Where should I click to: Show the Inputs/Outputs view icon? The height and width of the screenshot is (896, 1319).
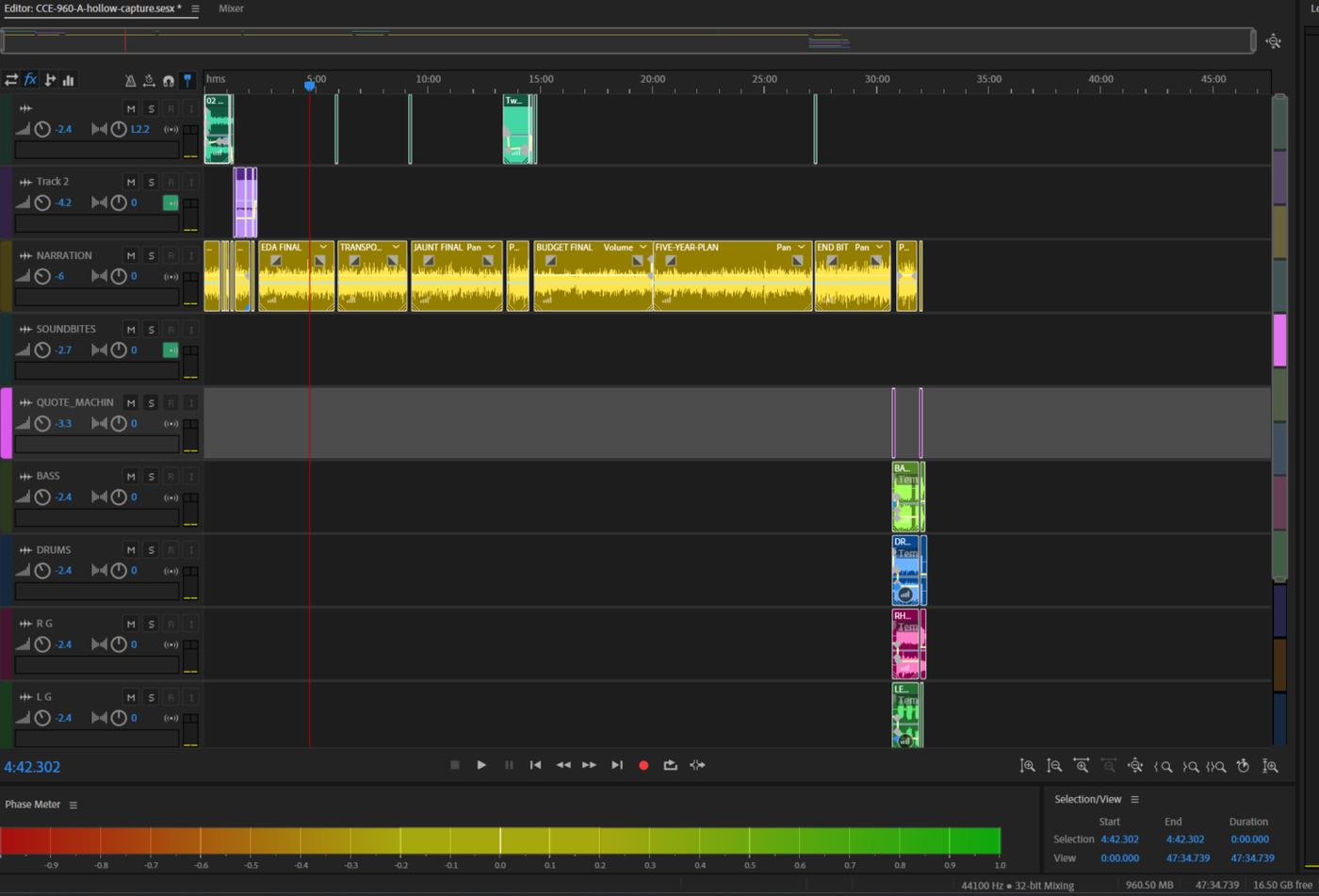pyautogui.click(x=11, y=80)
